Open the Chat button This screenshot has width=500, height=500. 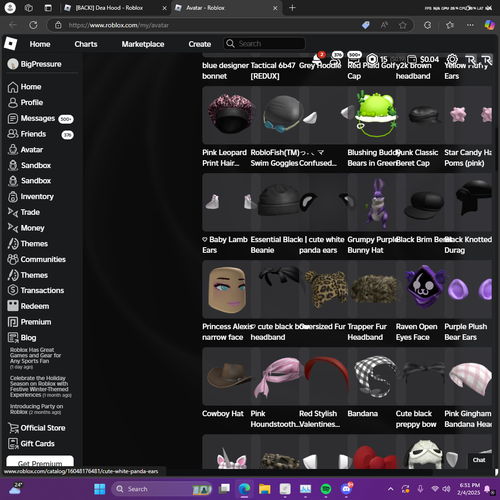click(479, 460)
